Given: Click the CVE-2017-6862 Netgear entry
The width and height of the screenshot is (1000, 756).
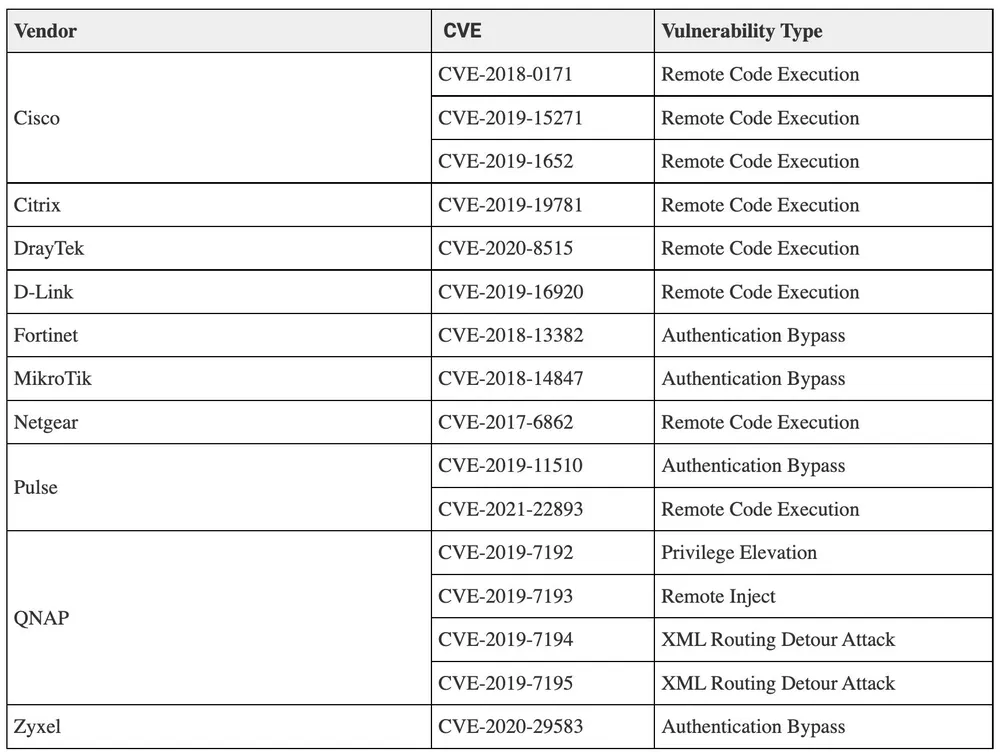Looking at the screenshot, I should click(505, 423).
